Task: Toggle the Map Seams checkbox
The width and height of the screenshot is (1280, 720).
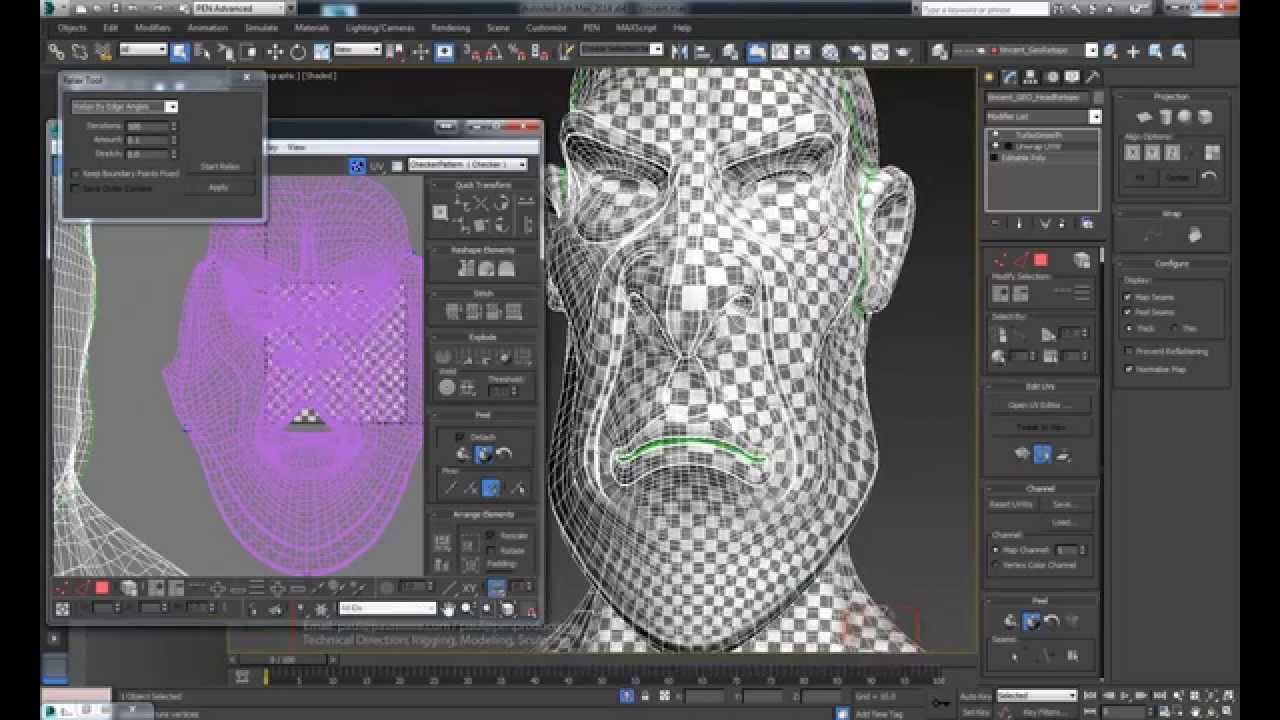Action: pyautogui.click(x=1129, y=297)
